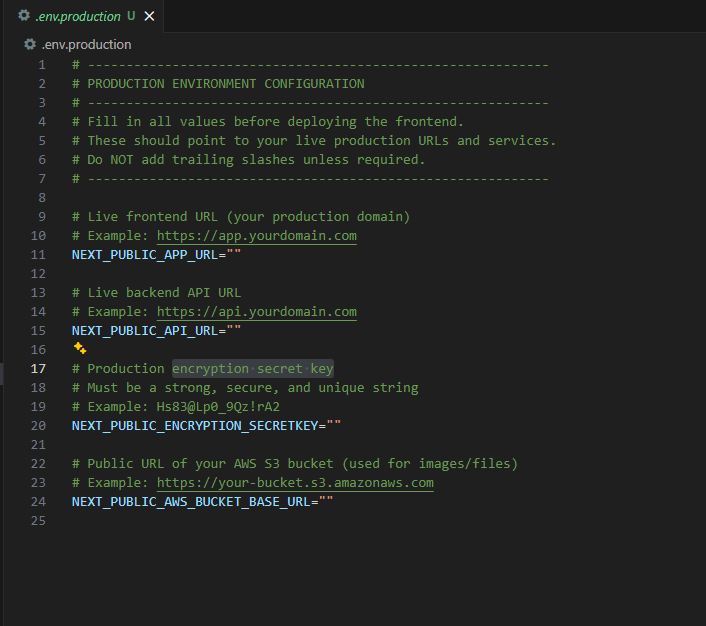706x626 pixels.
Task: Click line number 24 in the gutter
Action: (x=38, y=502)
